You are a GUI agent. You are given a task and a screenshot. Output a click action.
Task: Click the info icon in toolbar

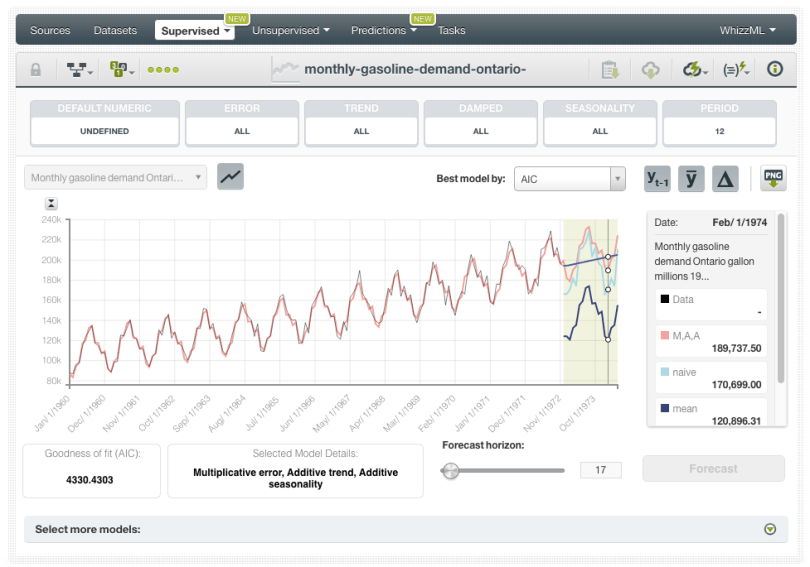[774, 70]
